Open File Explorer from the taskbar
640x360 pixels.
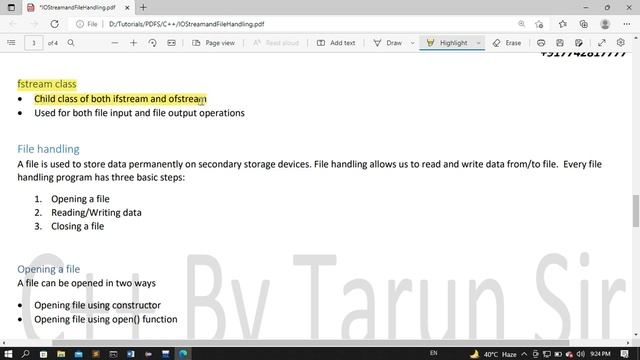click(61, 354)
